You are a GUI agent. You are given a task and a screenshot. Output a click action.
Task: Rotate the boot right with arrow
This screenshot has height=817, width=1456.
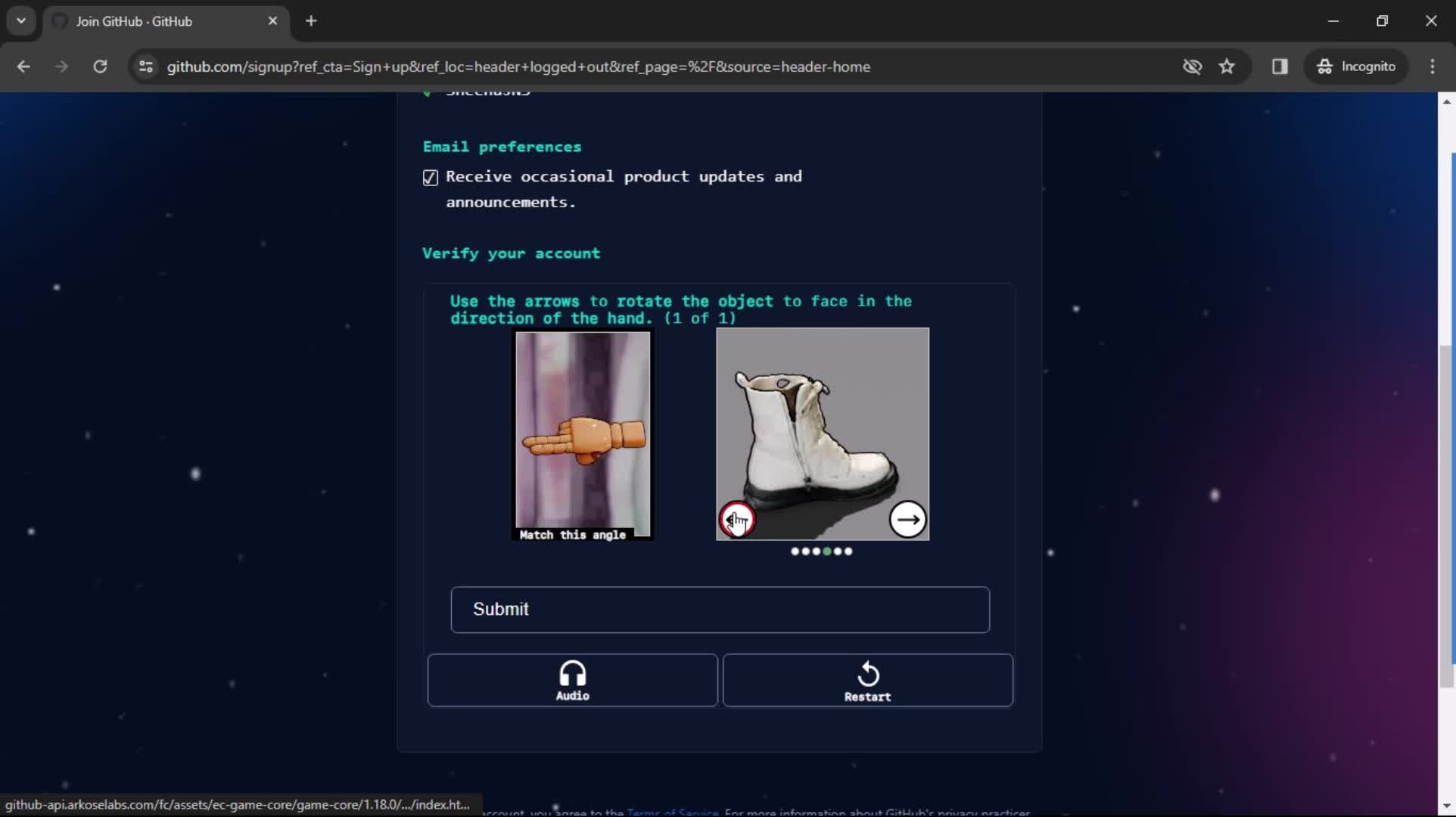(907, 520)
